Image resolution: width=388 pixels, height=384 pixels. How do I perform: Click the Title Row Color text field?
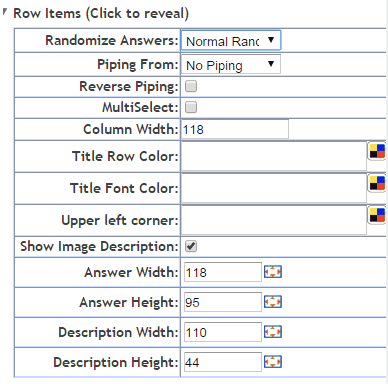click(x=274, y=156)
